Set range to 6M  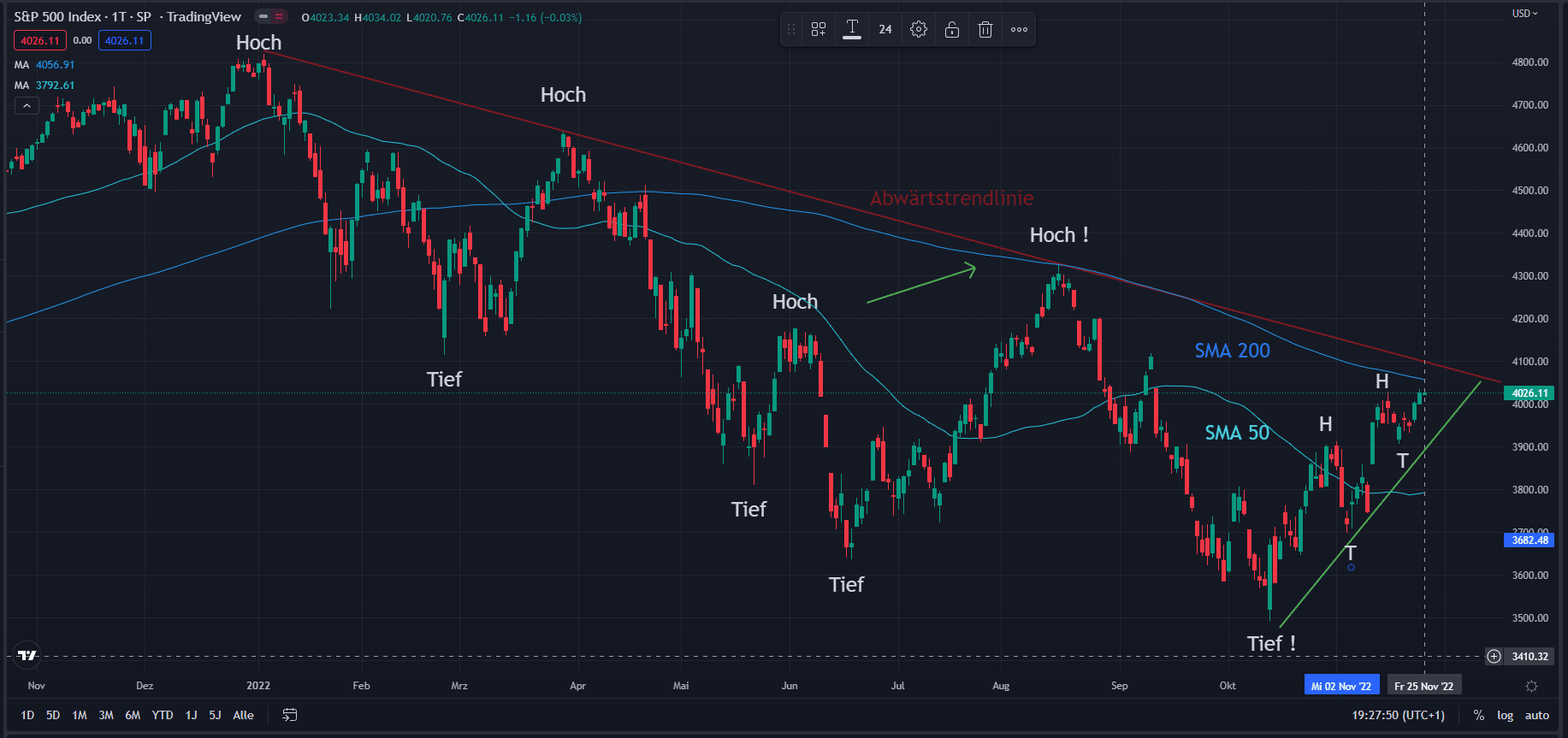(x=133, y=716)
